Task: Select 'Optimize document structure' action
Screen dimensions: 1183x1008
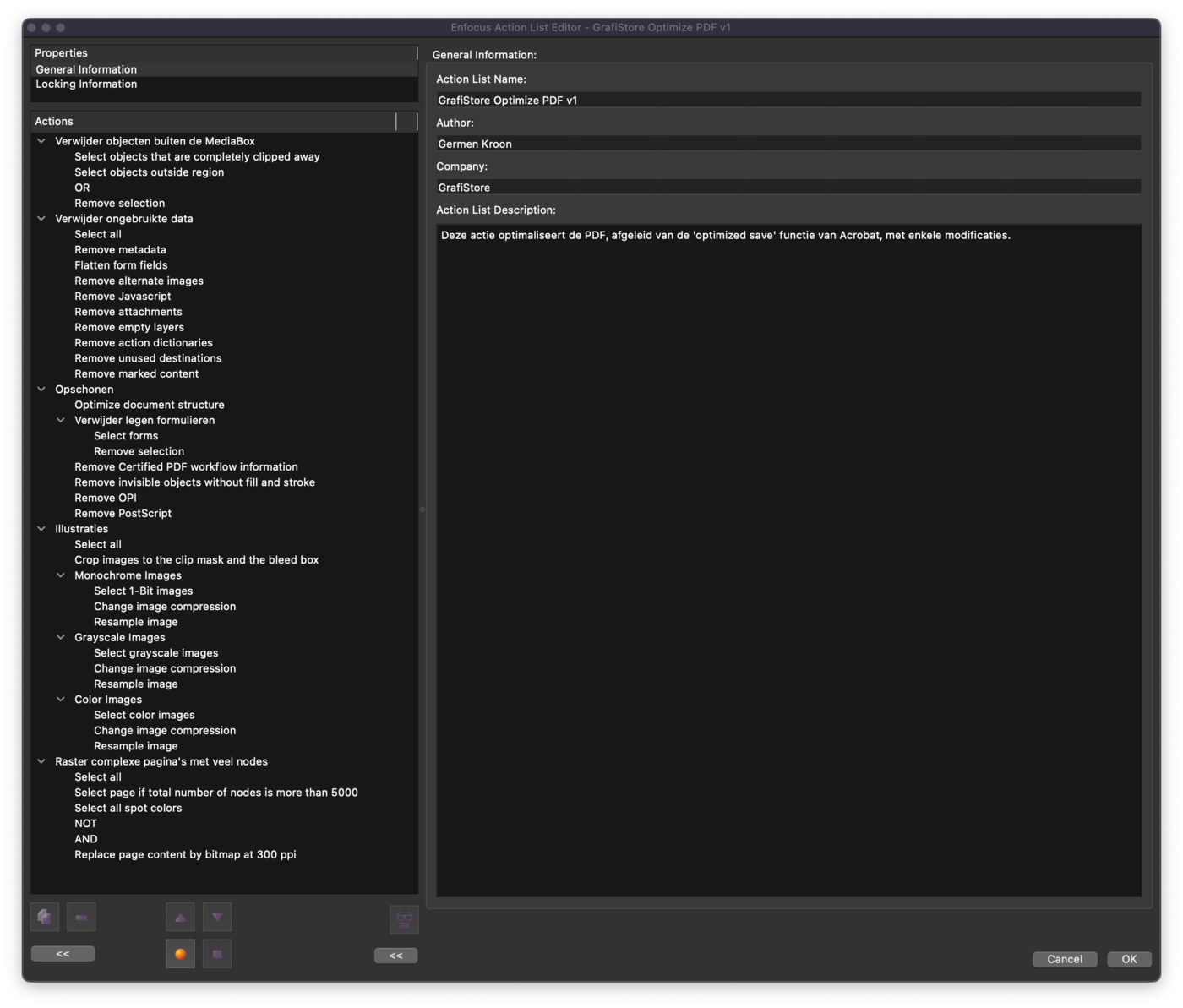Action: pyautogui.click(x=150, y=405)
